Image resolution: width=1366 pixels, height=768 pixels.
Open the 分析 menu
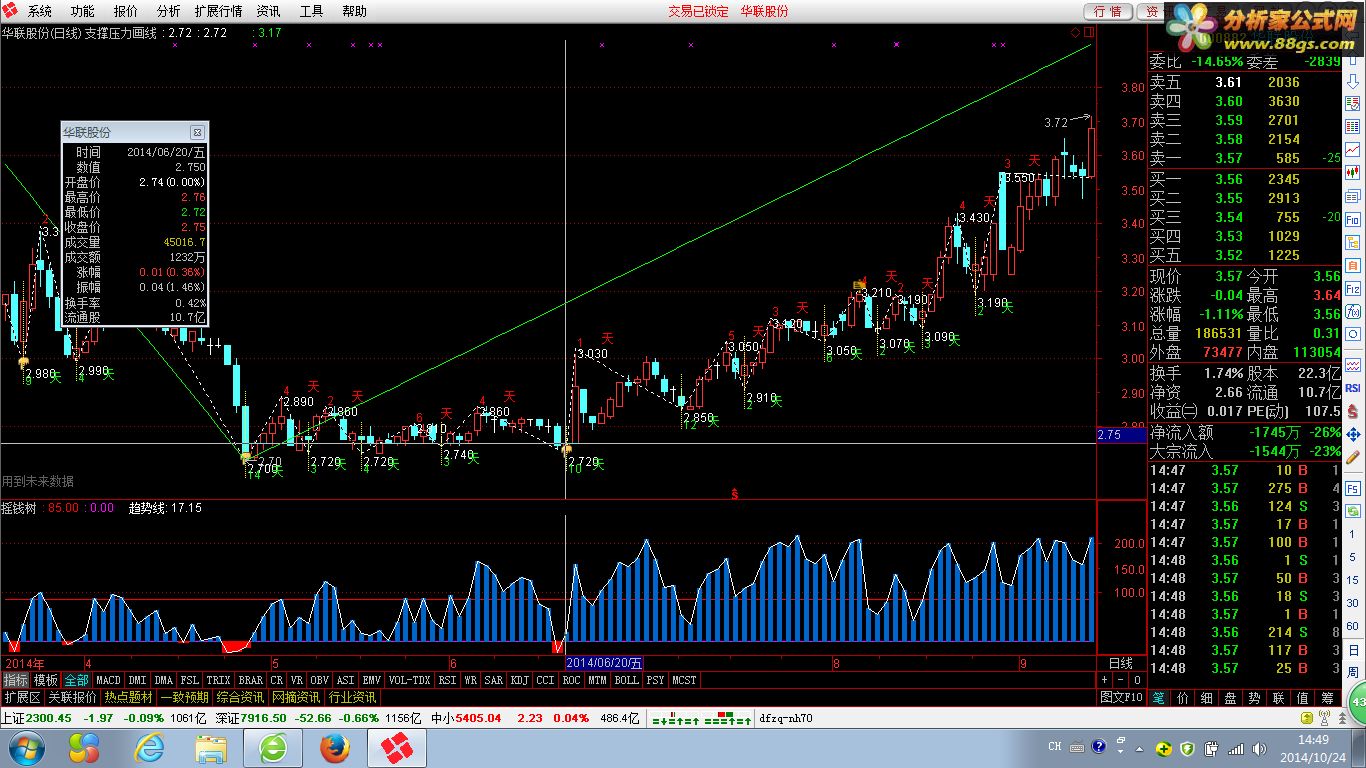coord(168,11)
